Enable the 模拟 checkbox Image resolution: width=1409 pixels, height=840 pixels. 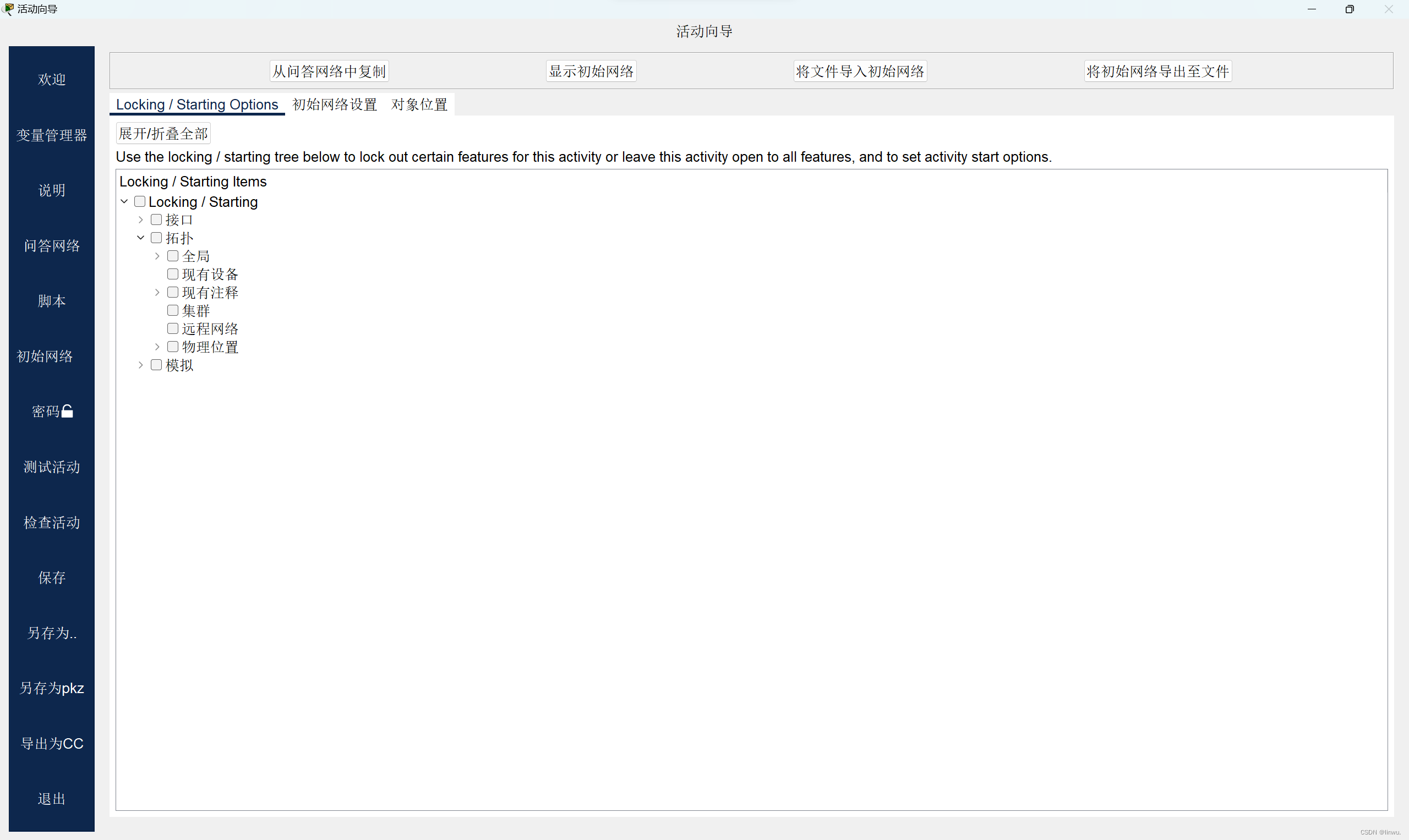pyautogui.click(x=156, y=365)
